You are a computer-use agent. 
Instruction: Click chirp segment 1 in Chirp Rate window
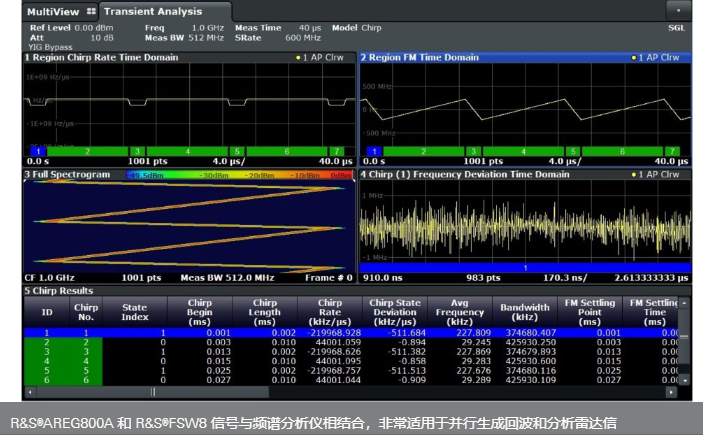39,151
